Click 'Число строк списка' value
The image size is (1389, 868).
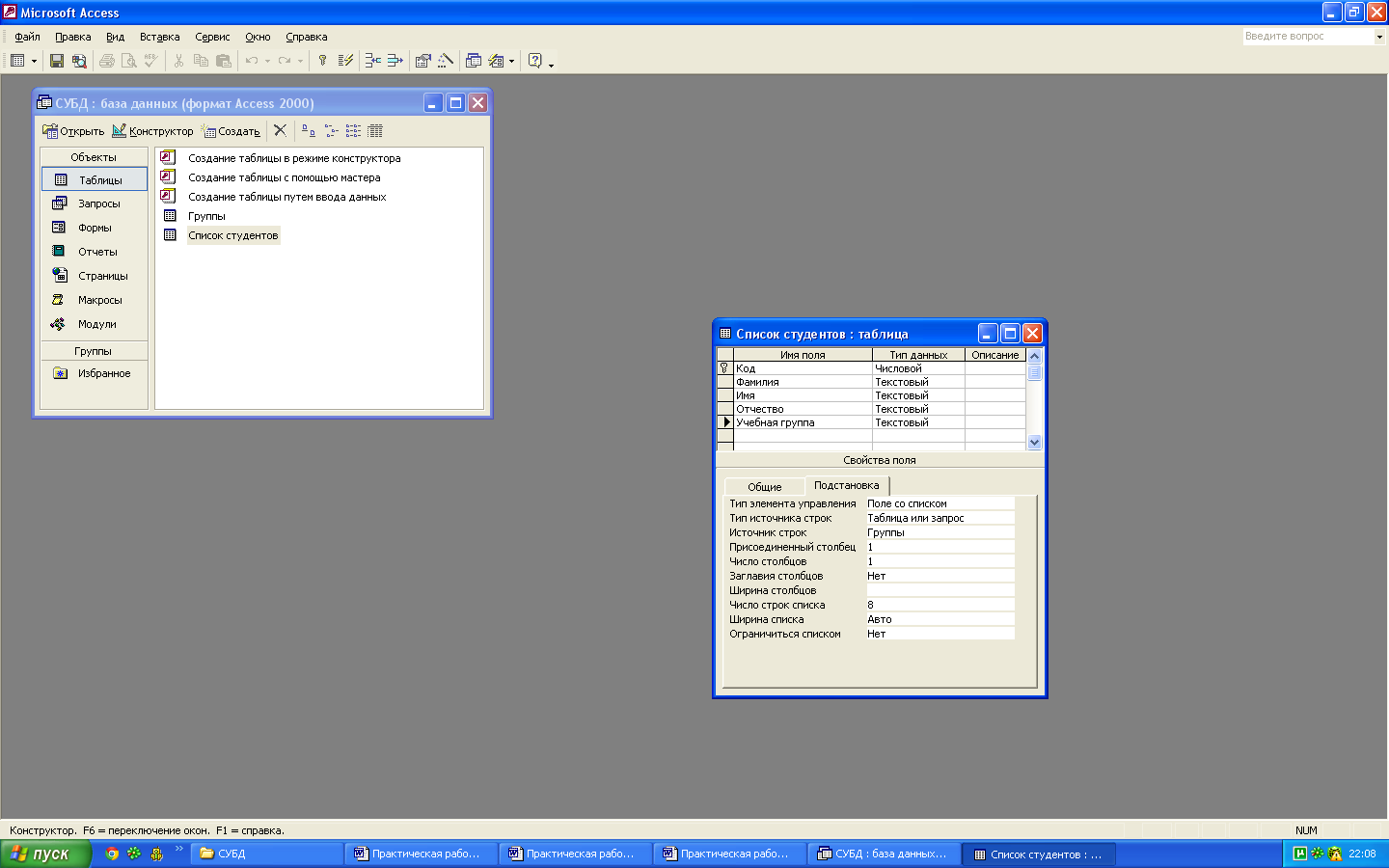pyautogui.click(x=940, y=605)
